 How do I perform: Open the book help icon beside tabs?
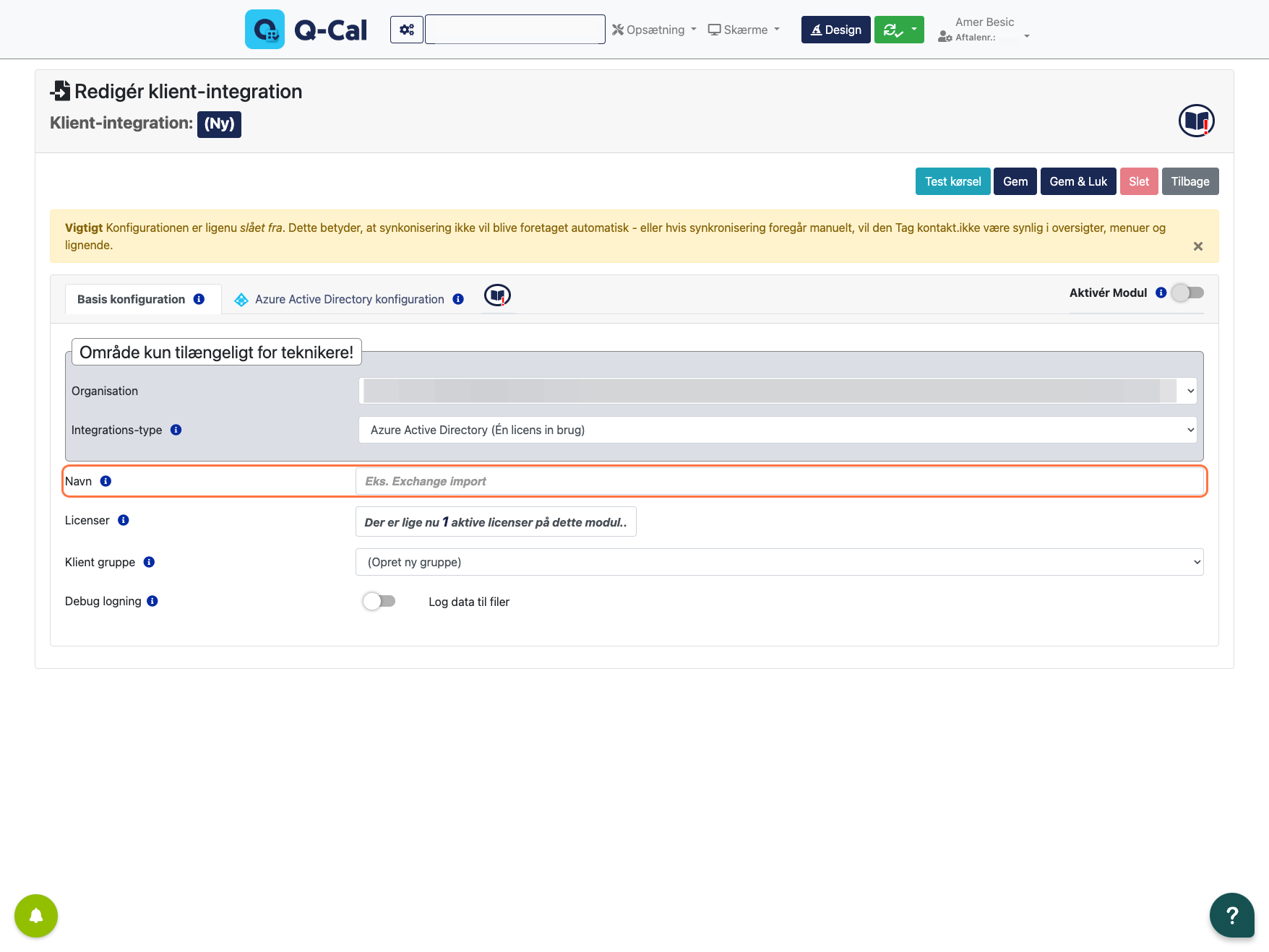coord(497,295)
